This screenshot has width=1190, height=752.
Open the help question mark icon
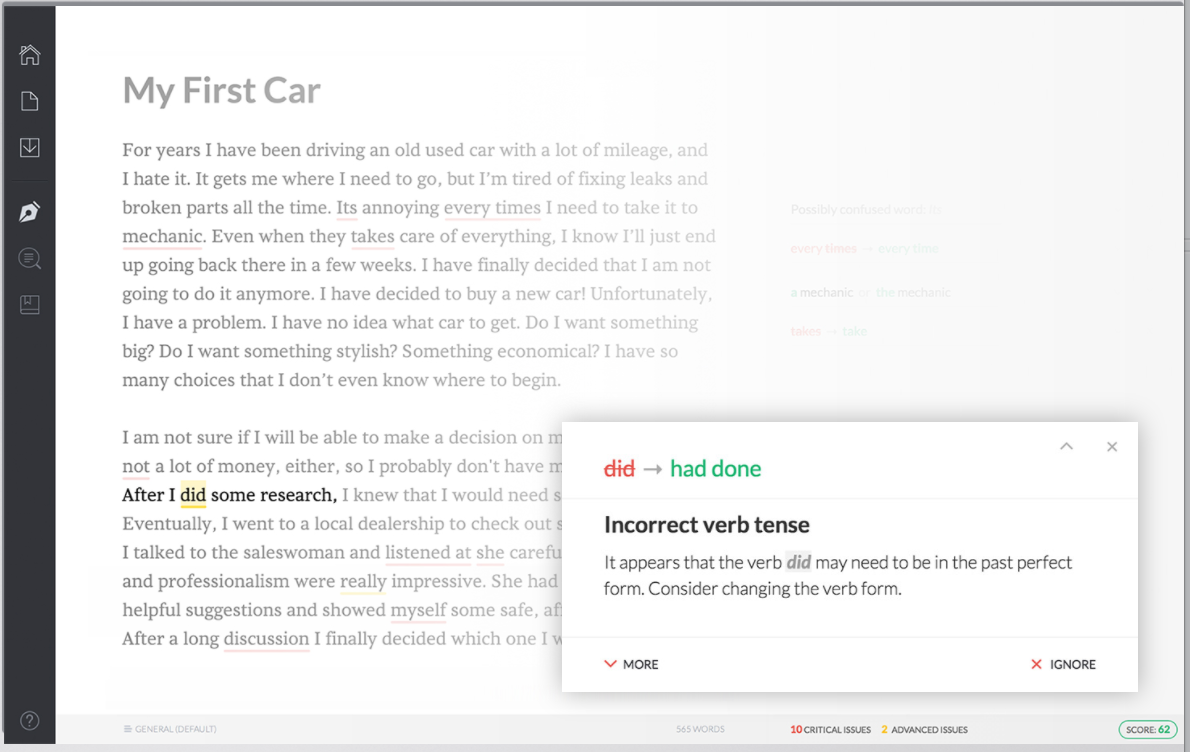[x=30, y=720]
